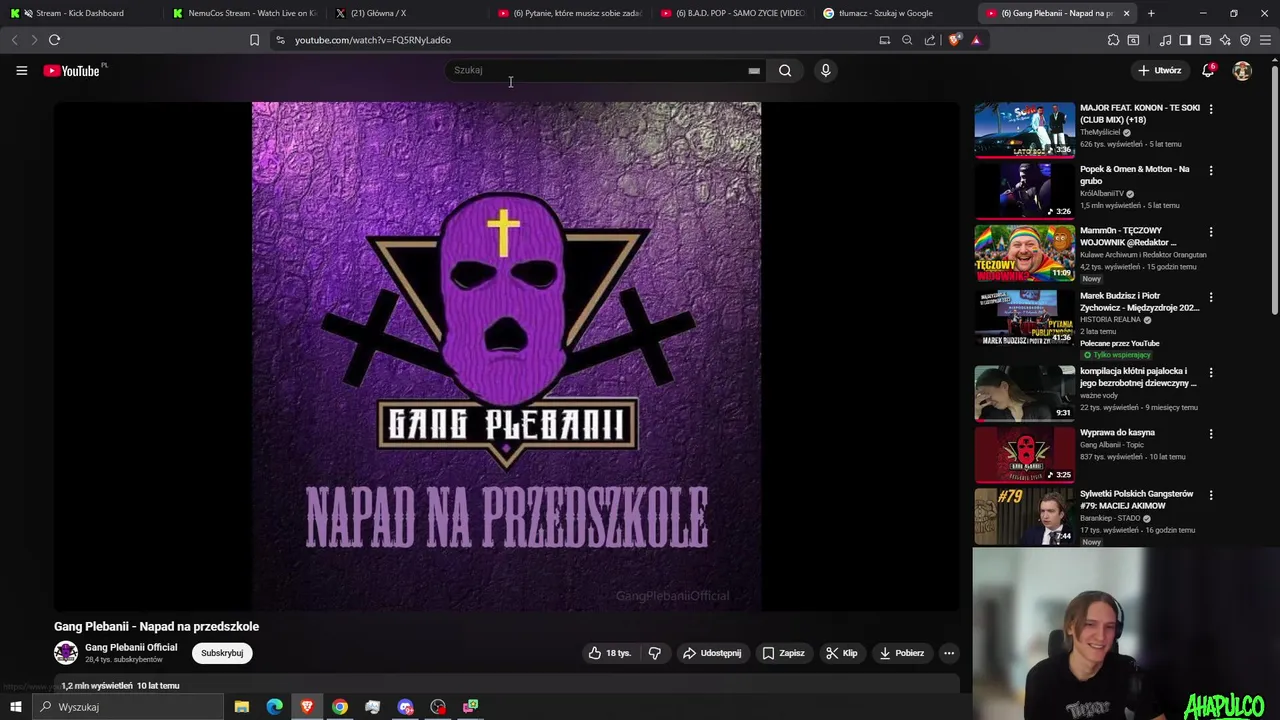This screenshot has height=720, width=1280.
Task: Click Subskrybuj to subscribe to Gang Plebanii
Action: 222,653
